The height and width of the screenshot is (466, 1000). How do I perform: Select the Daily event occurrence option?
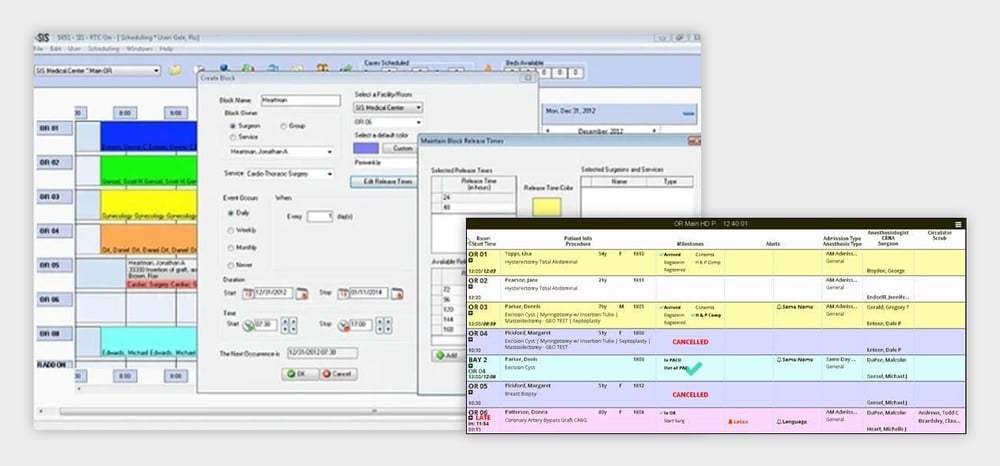click(231, 213)
